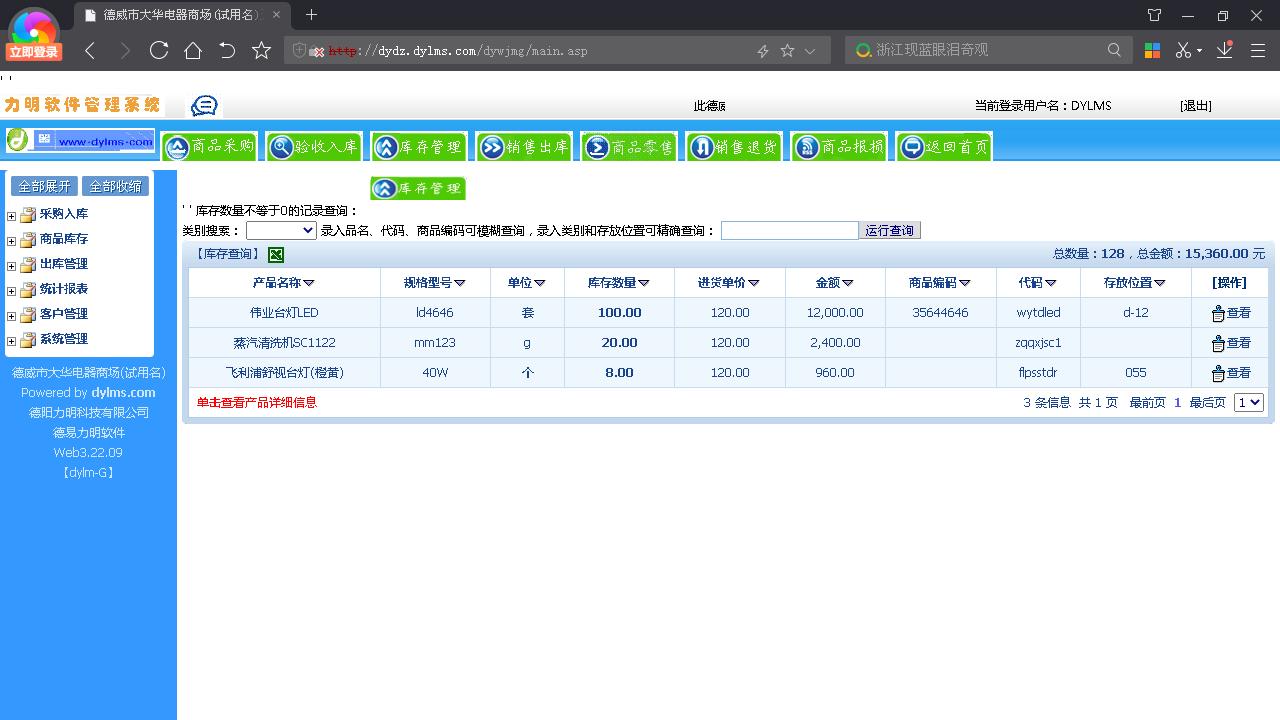This screenshot has width=1280, height=720.
Task: Sort by 进货单价 column header
Action: tap(729, 282)
